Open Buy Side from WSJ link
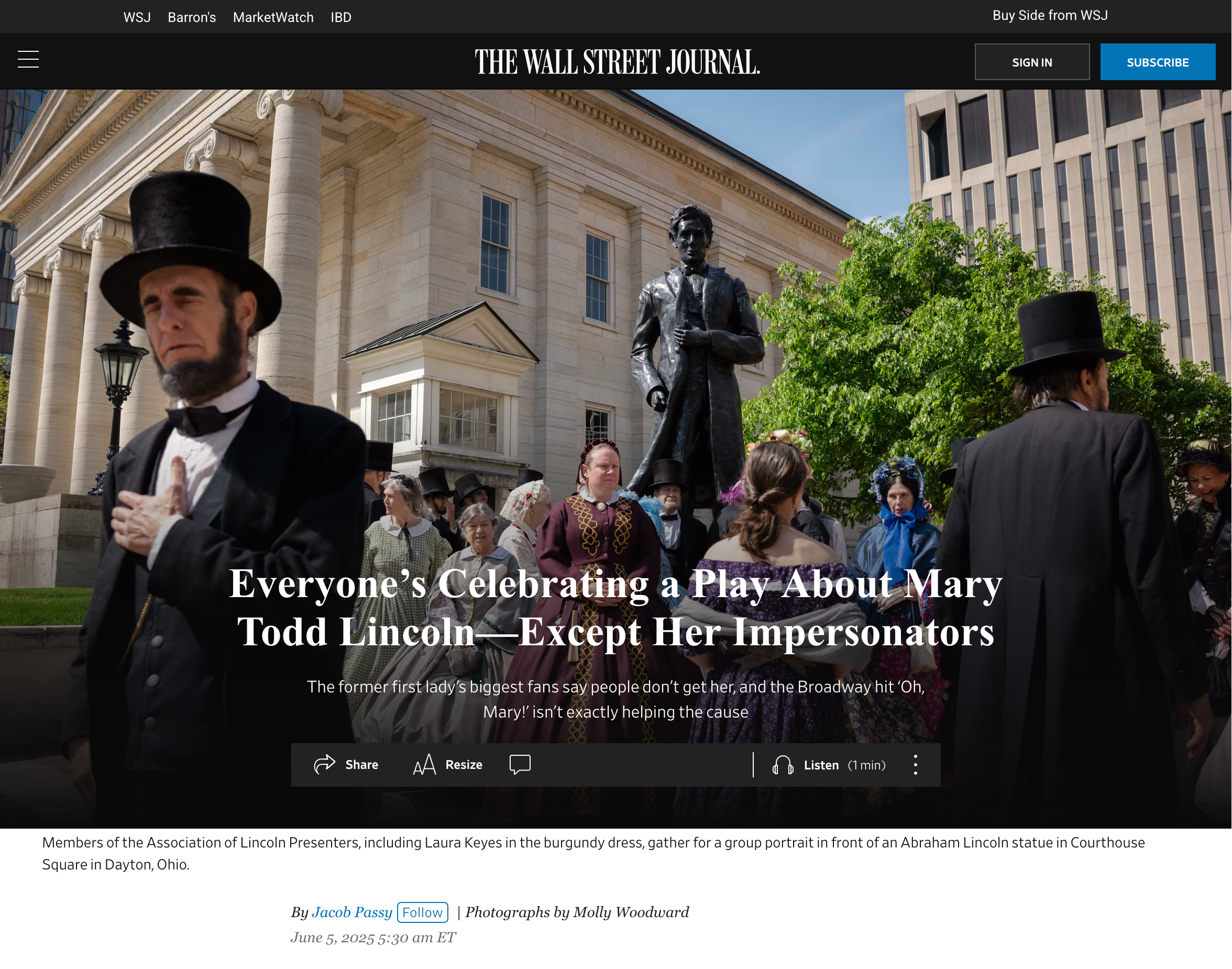Viewport: 1232px width, 969px height. [x=1050, y=15]
